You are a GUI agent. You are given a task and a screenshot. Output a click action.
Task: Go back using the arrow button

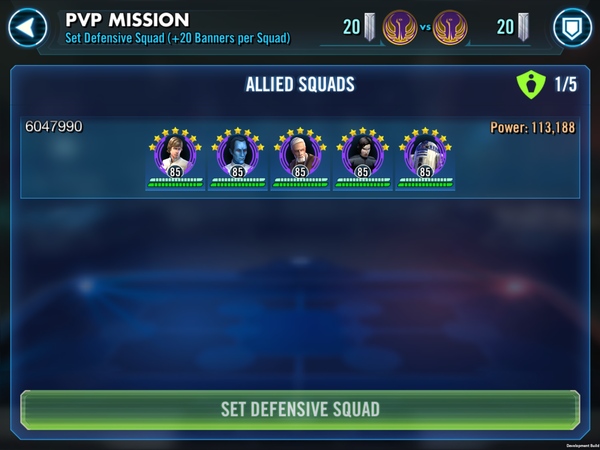[28, 28]
